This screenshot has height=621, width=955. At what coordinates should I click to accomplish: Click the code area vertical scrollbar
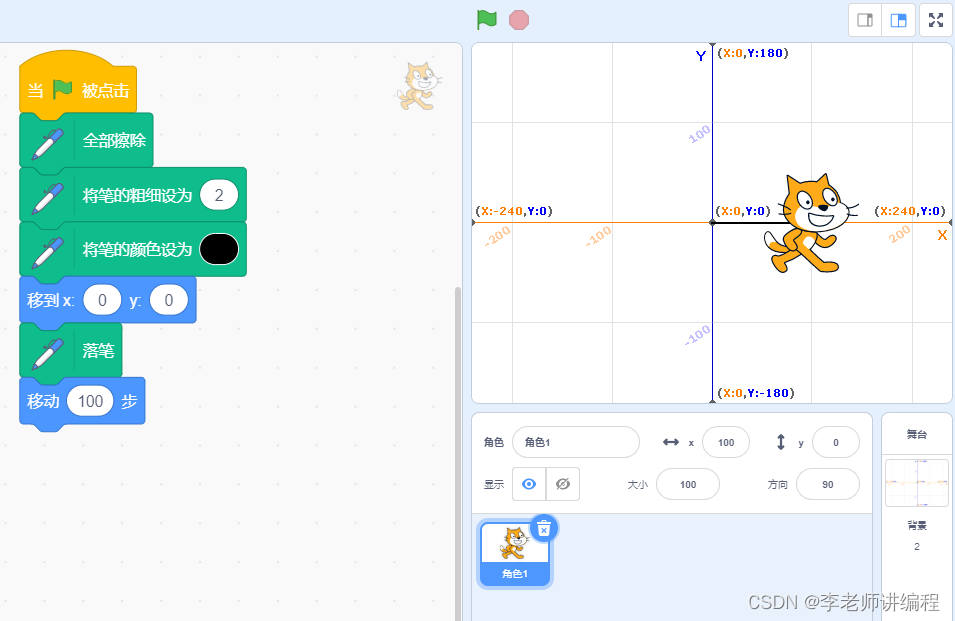(458, 454)
